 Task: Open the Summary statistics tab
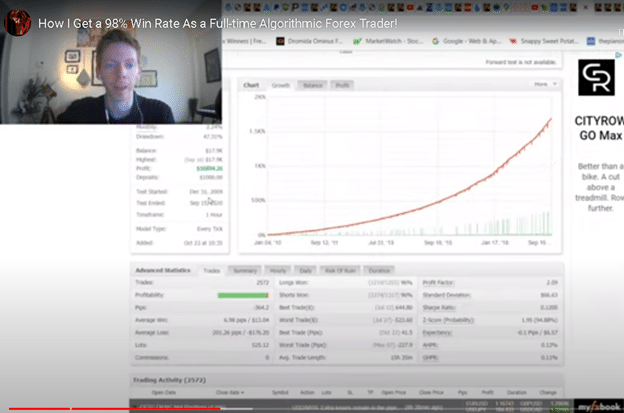(x=244, y=270)
